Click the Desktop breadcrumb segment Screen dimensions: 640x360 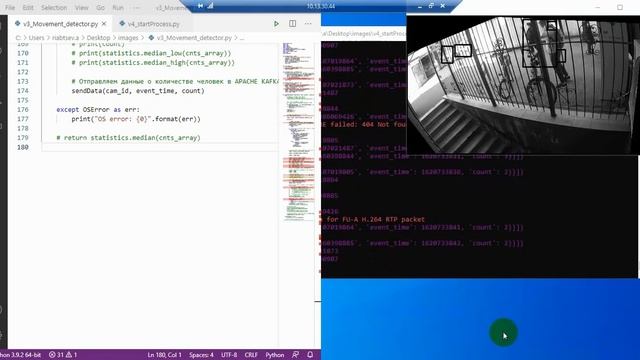point(98,38)
